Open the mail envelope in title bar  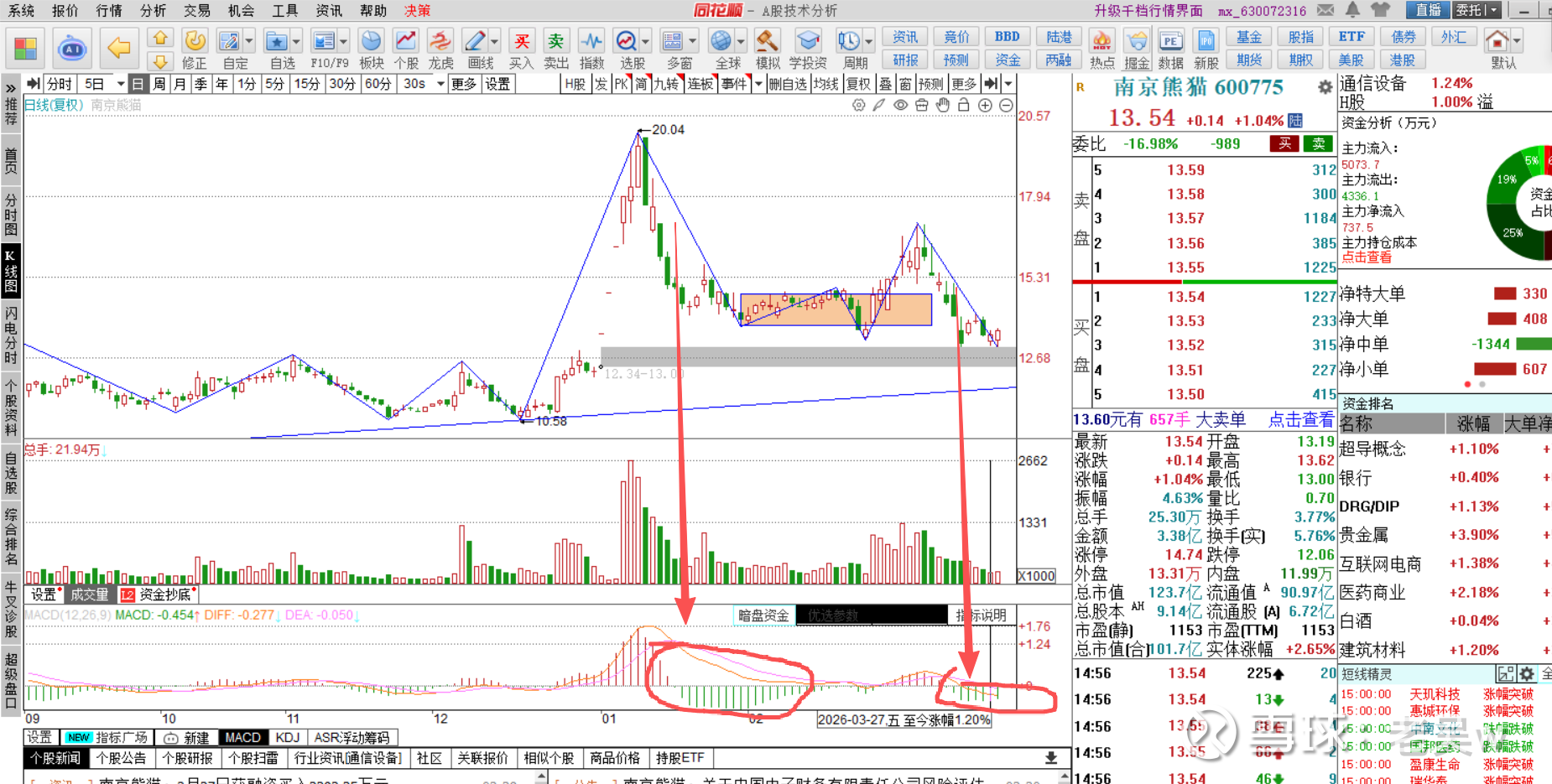[1325, 10]
